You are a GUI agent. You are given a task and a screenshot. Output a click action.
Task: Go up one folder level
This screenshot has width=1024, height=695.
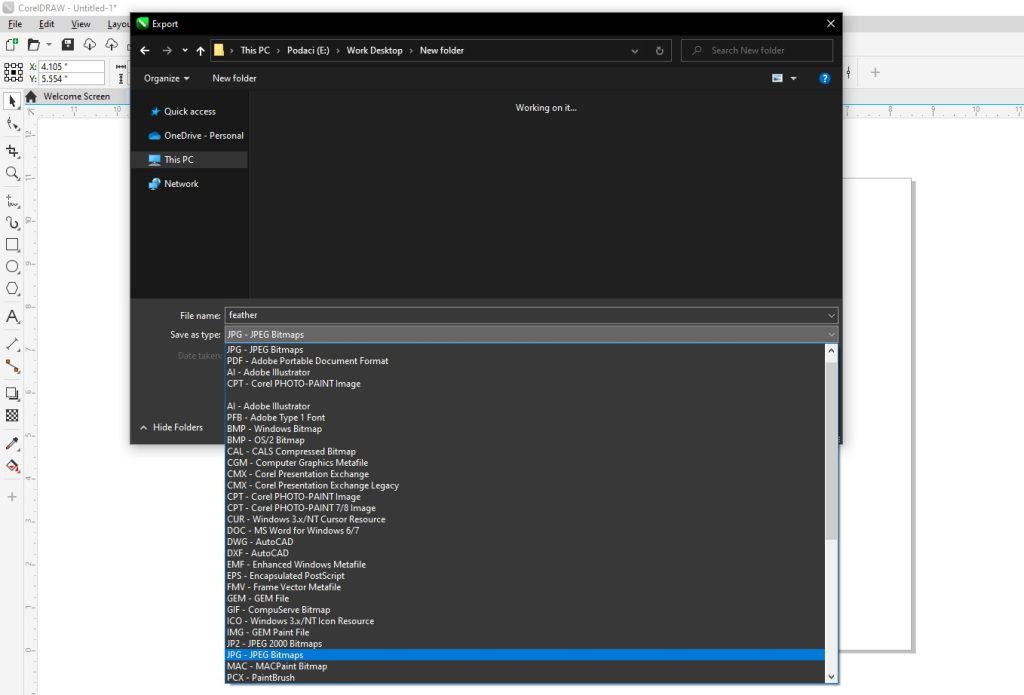click(201, 51)
